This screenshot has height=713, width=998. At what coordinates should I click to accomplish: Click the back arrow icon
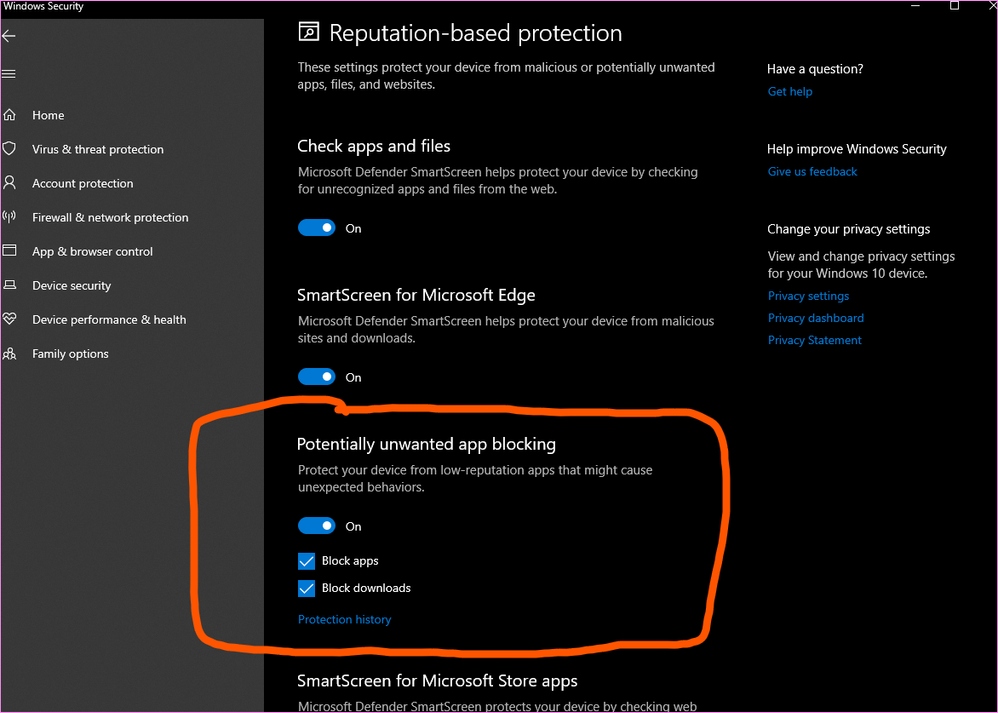click(x=9, y=36)
